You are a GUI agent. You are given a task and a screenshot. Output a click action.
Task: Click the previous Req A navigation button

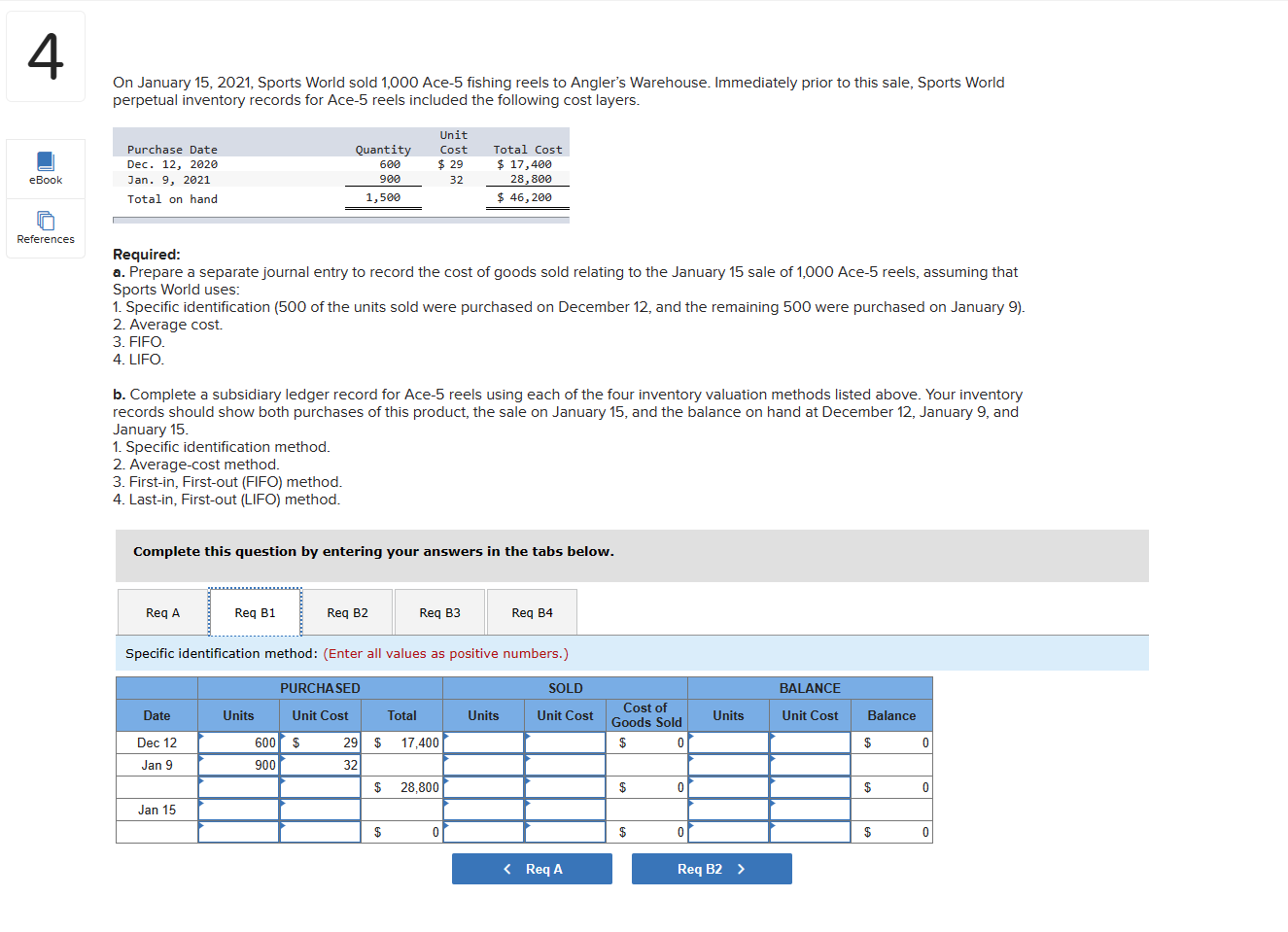pos(532,869)
